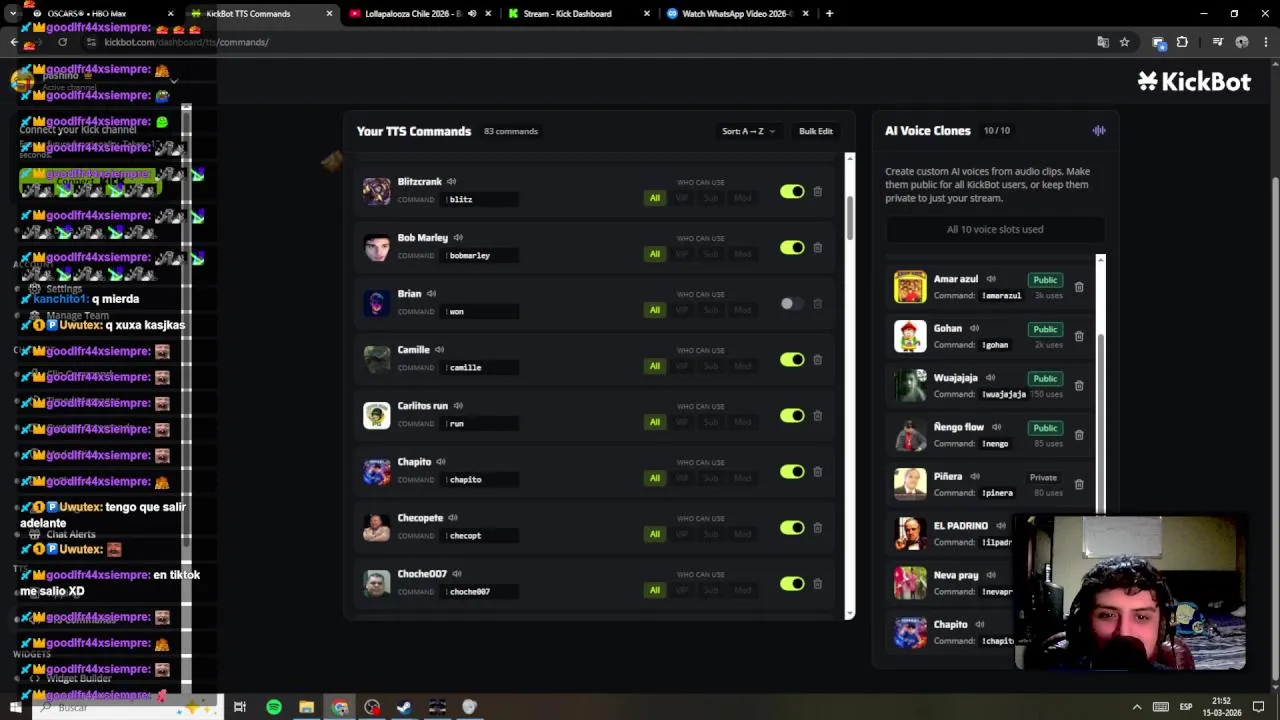The image size is (1280, 720).
Task: Set Chapito permission to All
Action: 655,478
